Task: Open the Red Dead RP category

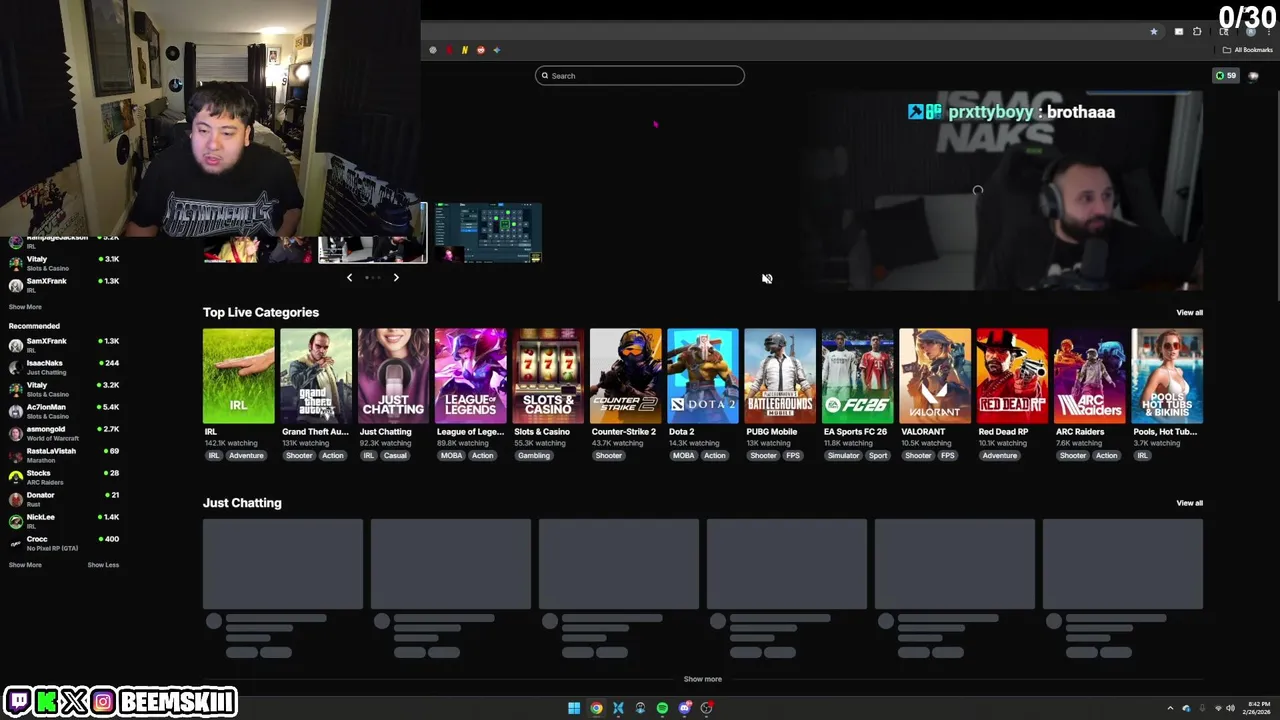Action: (x=1013, y=376)
